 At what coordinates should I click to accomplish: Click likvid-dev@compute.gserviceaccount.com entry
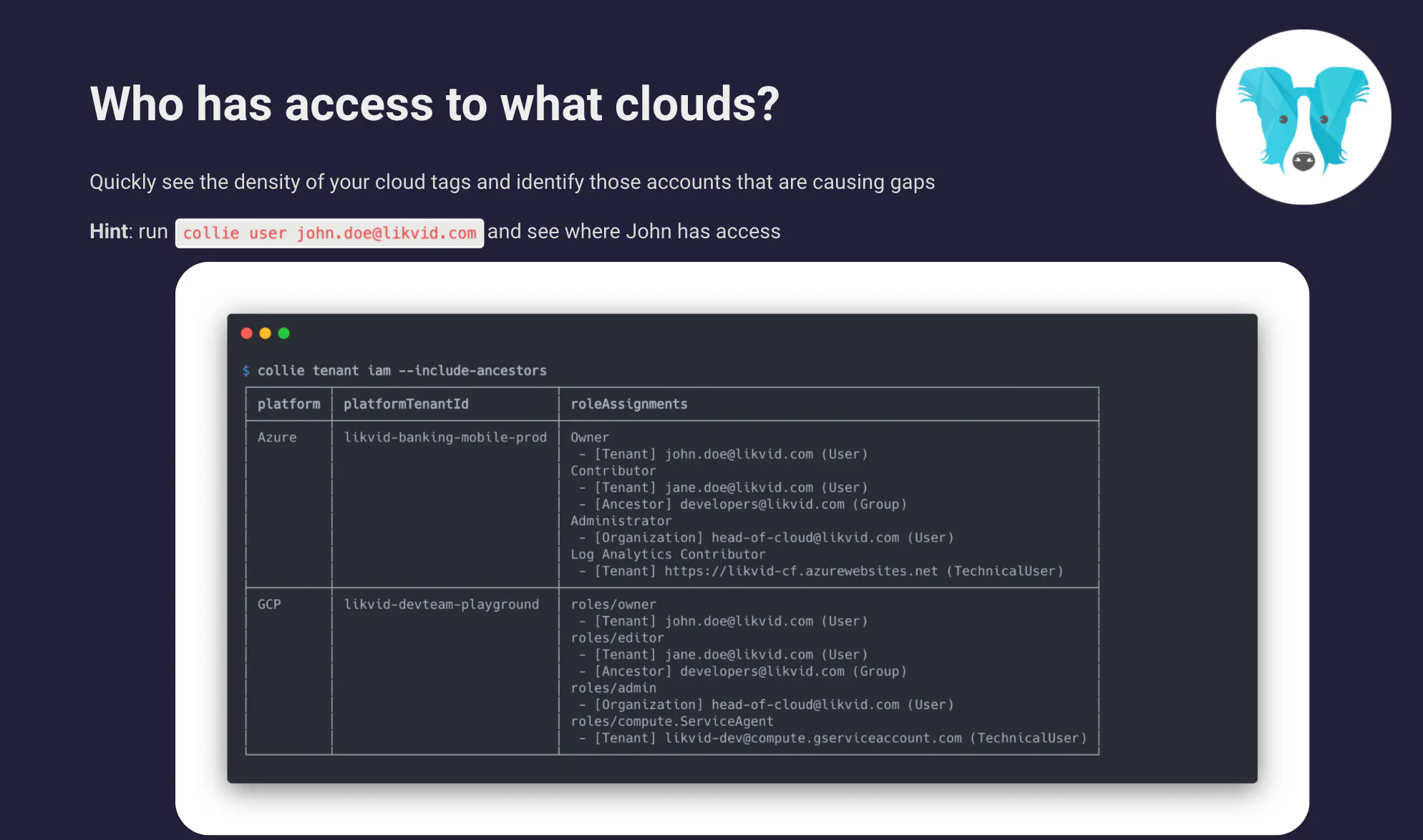point(813,738)
